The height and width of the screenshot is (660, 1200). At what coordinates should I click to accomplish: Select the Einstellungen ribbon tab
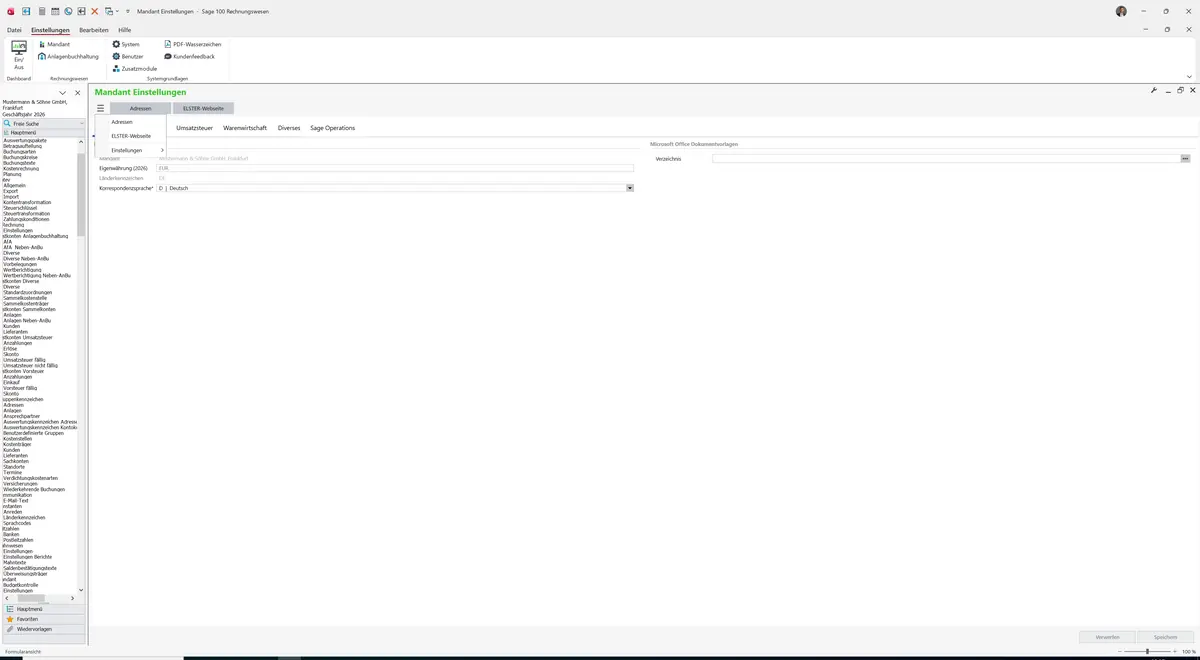pyautogui.click(x=51, y=30)
